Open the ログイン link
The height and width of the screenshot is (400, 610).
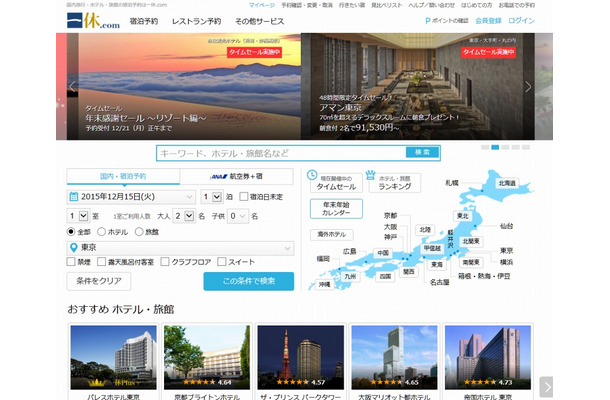point(521,21)
